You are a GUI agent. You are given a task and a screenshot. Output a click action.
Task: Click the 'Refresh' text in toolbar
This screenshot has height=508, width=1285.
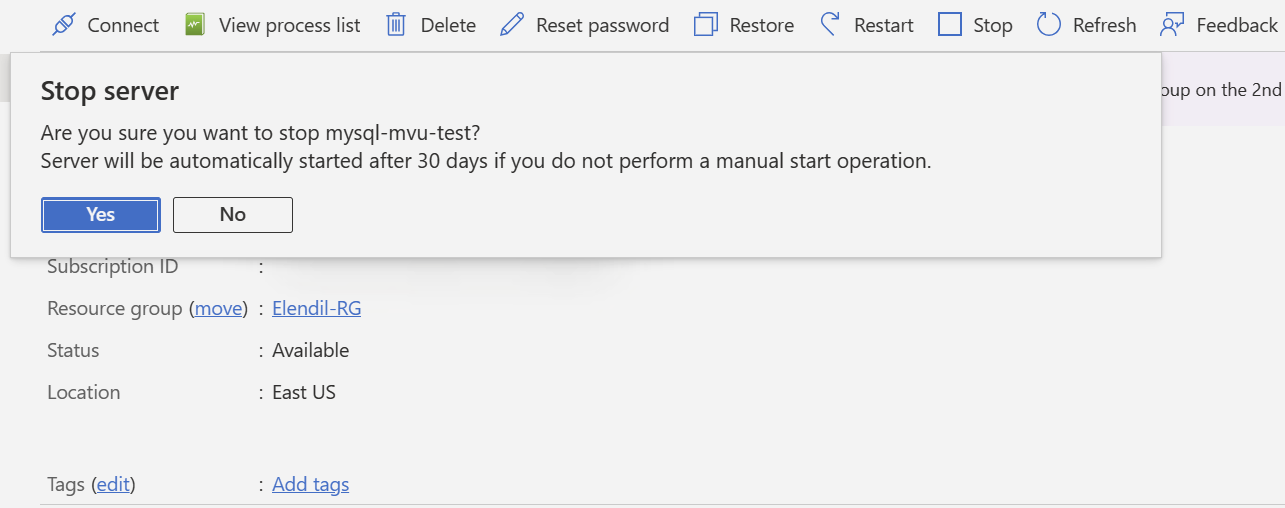click(x=1105, y=25)
